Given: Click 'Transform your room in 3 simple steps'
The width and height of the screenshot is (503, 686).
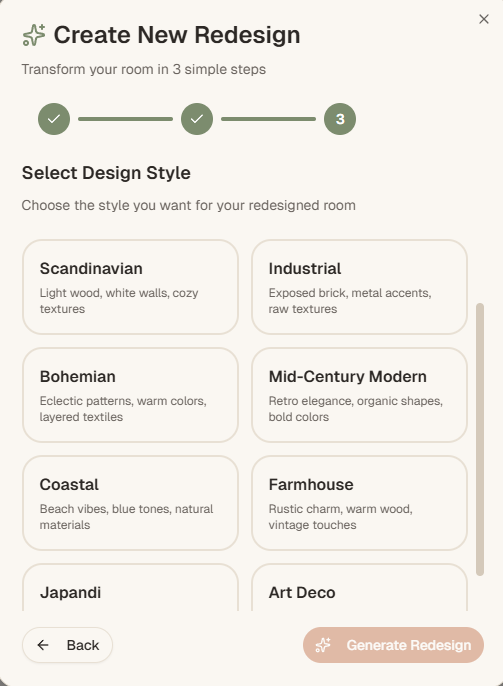Looking at the screenshot, I should point(143,70).
